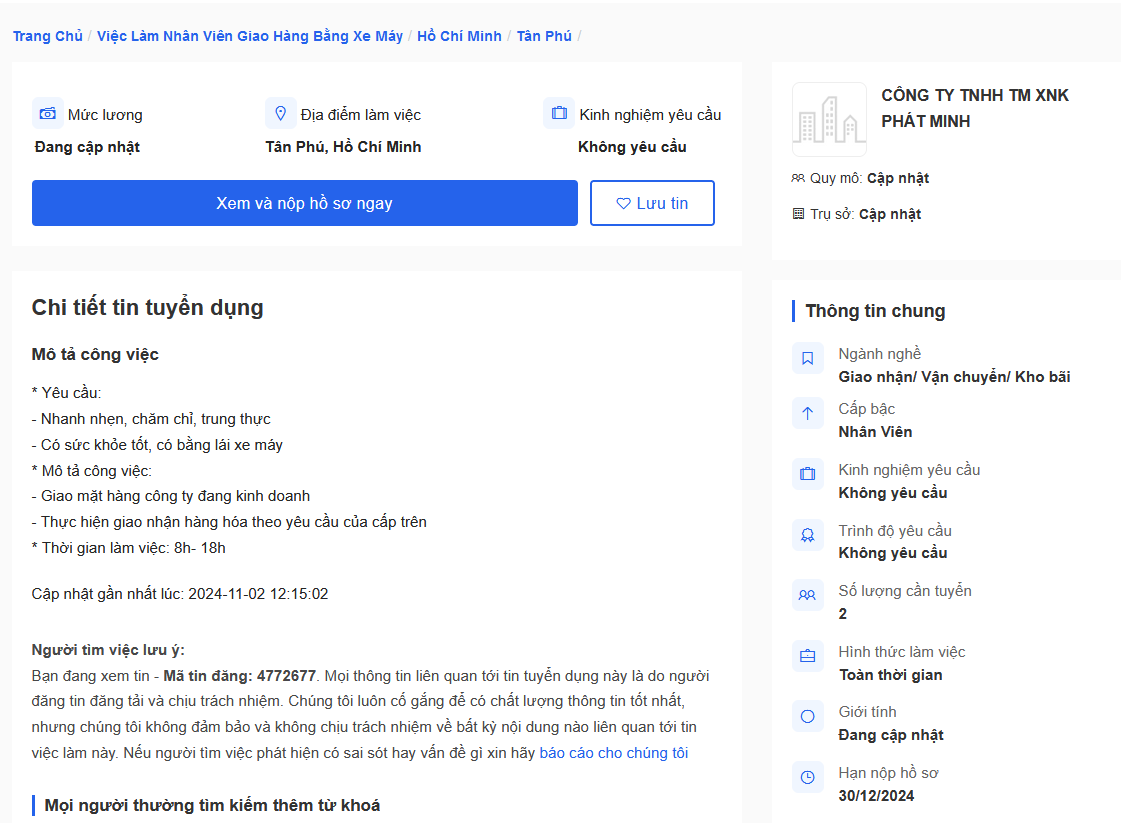Open the Tân Phú breadcrumb link
The width and height of the screenshot is (1121, 823).
point(544,36)
